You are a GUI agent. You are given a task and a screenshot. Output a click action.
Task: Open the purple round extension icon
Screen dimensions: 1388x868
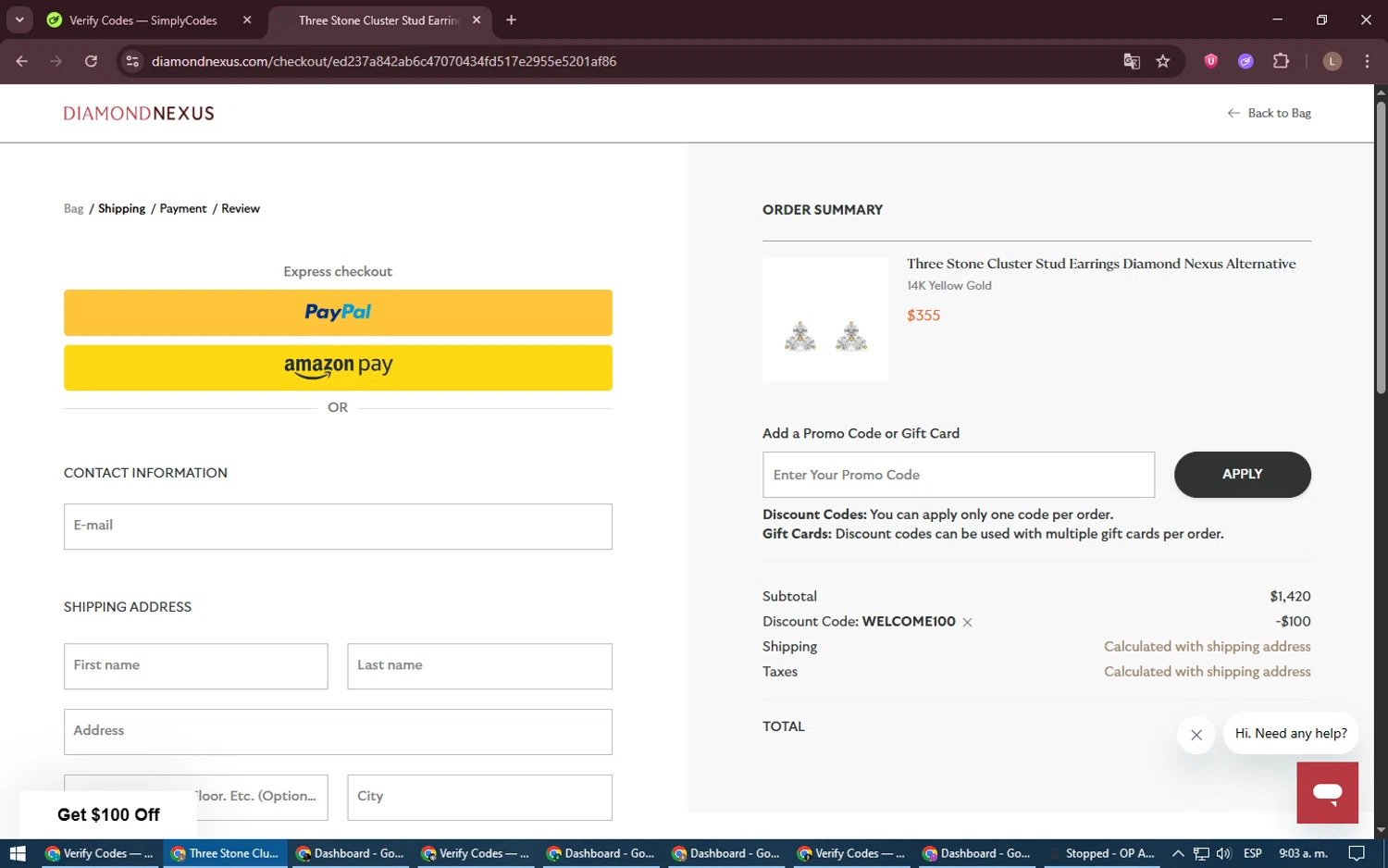coord(1245,61)
